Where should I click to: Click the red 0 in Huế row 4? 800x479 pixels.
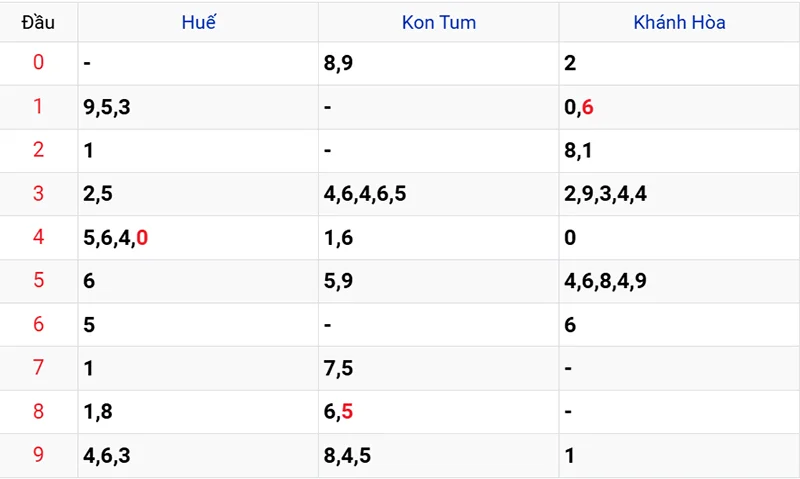tap(142, 237)
